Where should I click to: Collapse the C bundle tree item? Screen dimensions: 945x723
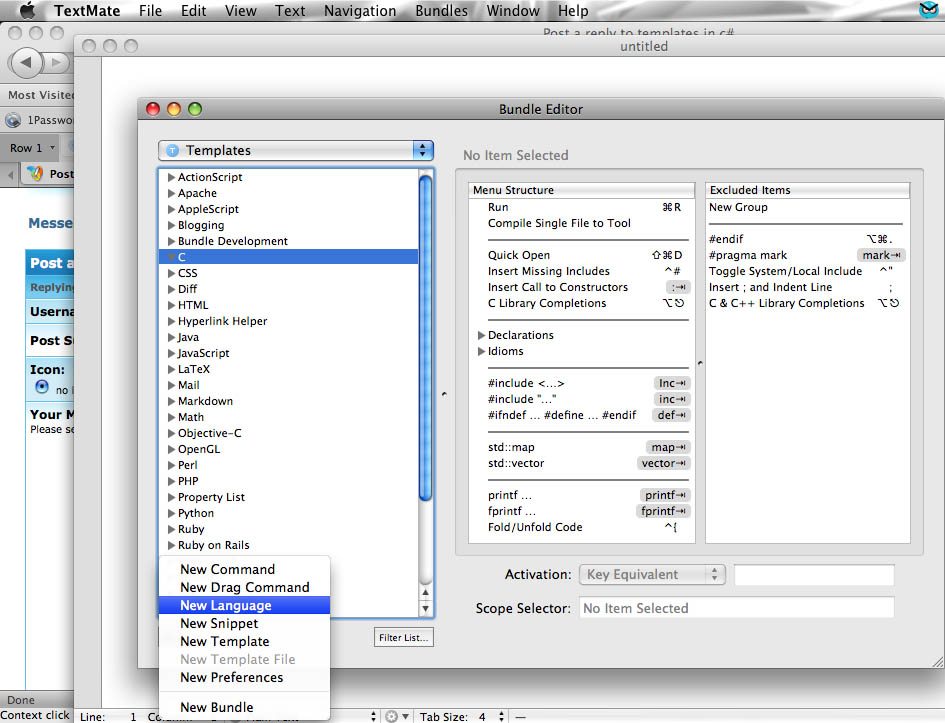click(x=172, y=258)
